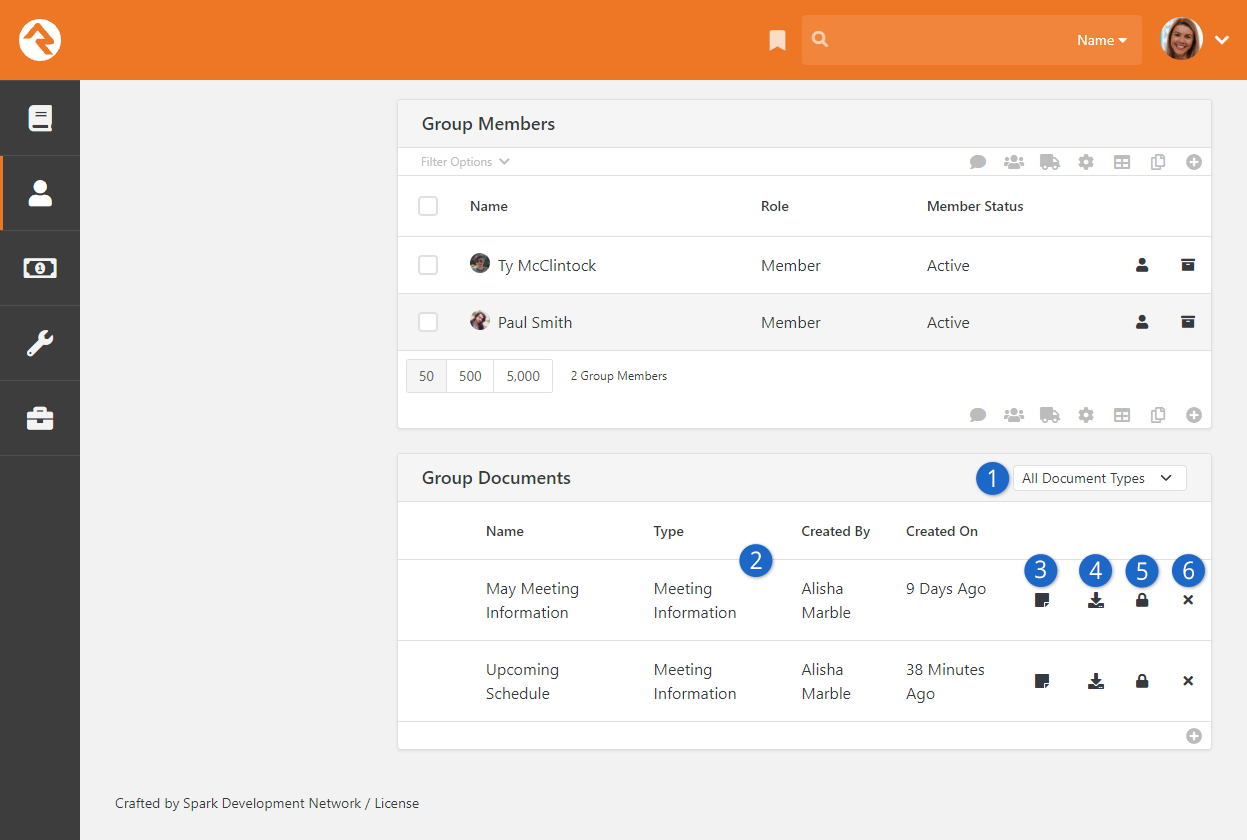
Task: Delete May Meeting Information document
Action: coord(1188,600)
